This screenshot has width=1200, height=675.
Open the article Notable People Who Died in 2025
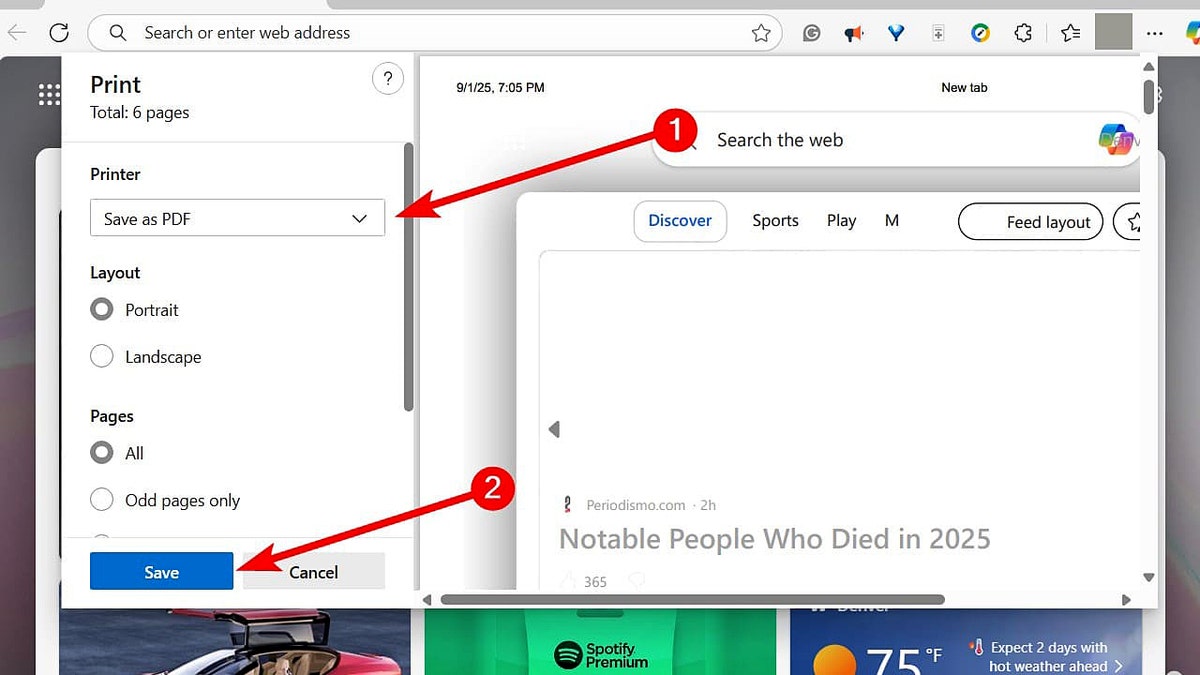(x=775, y=539)
